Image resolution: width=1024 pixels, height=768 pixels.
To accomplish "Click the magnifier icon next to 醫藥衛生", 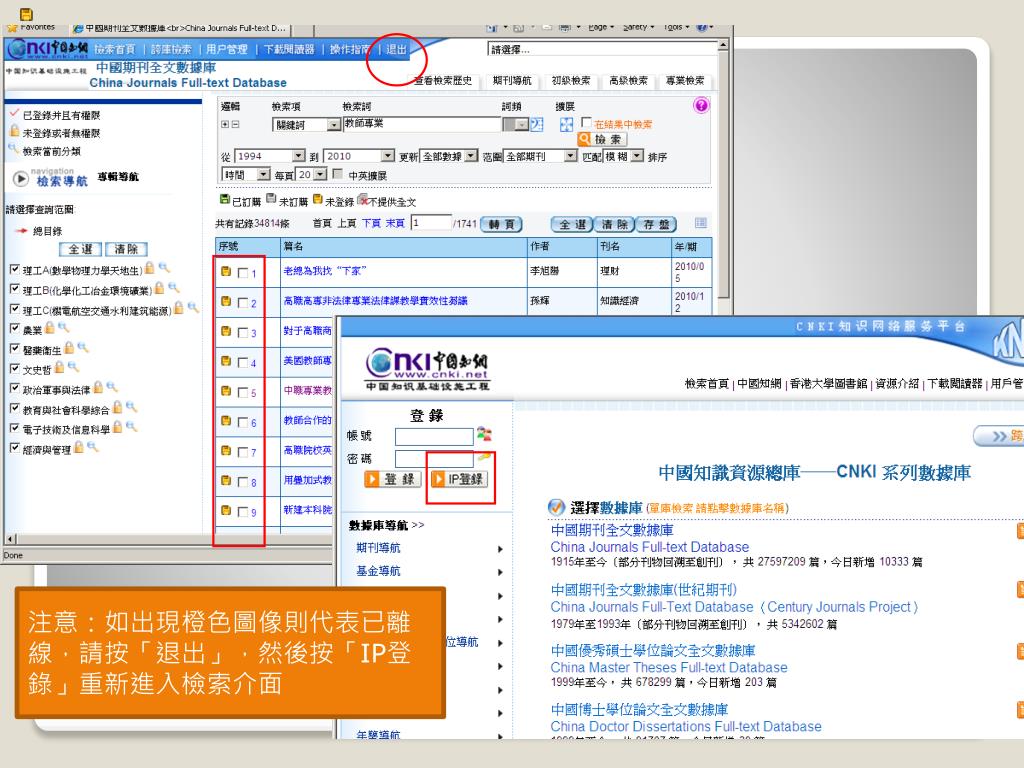I will (82, 347).
